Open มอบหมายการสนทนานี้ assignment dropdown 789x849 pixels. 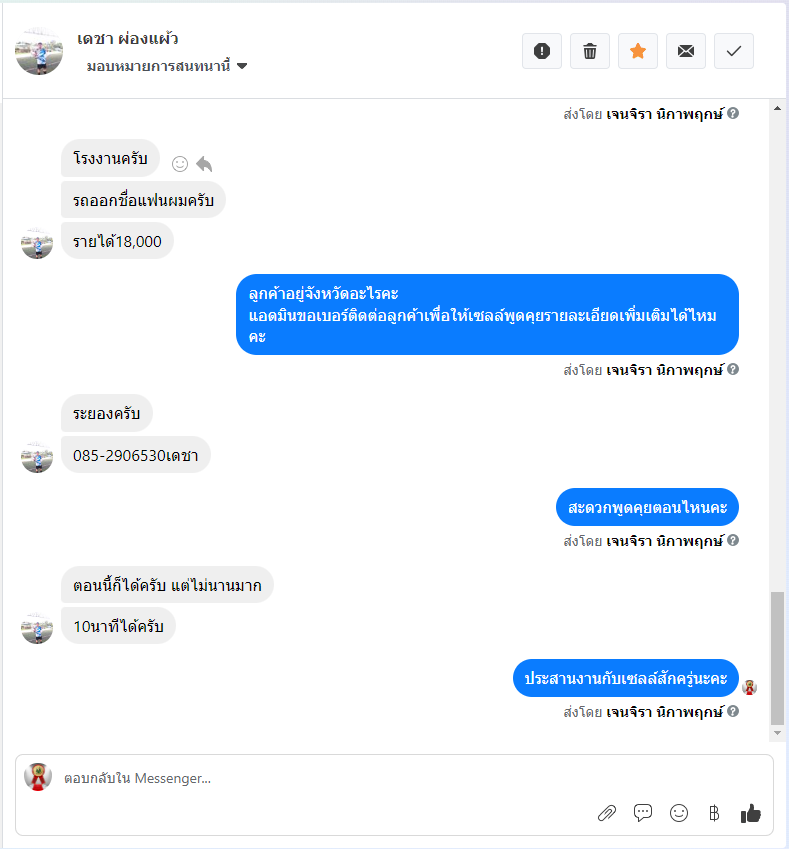point(167,66)
